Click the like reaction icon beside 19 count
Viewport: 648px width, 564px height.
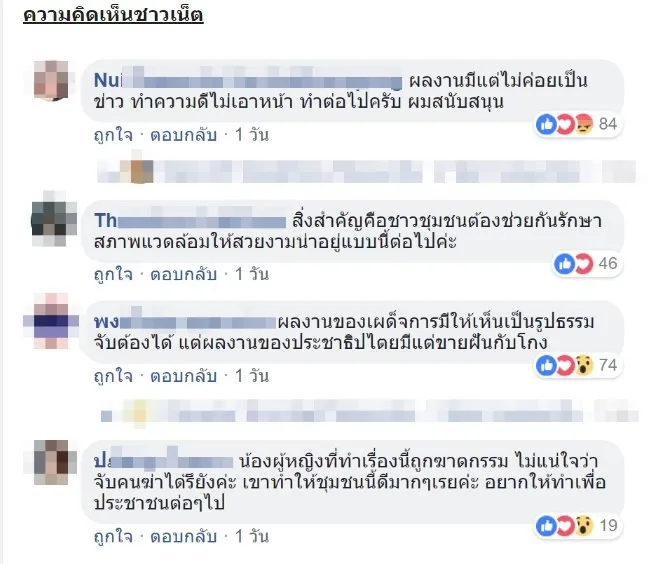[x=546, y=526]
